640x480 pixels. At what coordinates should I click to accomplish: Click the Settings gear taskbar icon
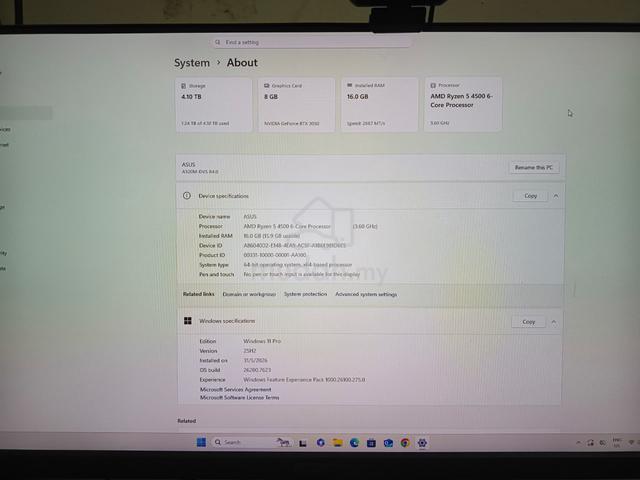tap(422, 442)
